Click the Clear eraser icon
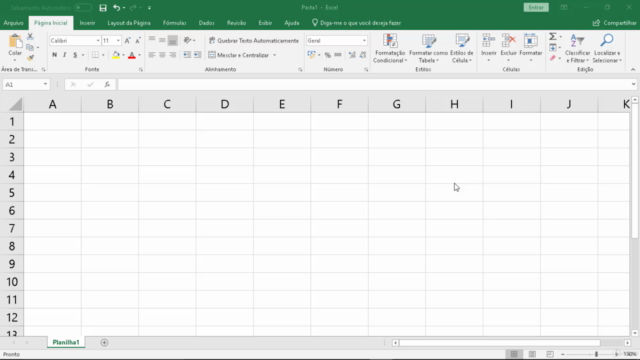The width and height of the screenshot is (640, 360). coord(553,58)
